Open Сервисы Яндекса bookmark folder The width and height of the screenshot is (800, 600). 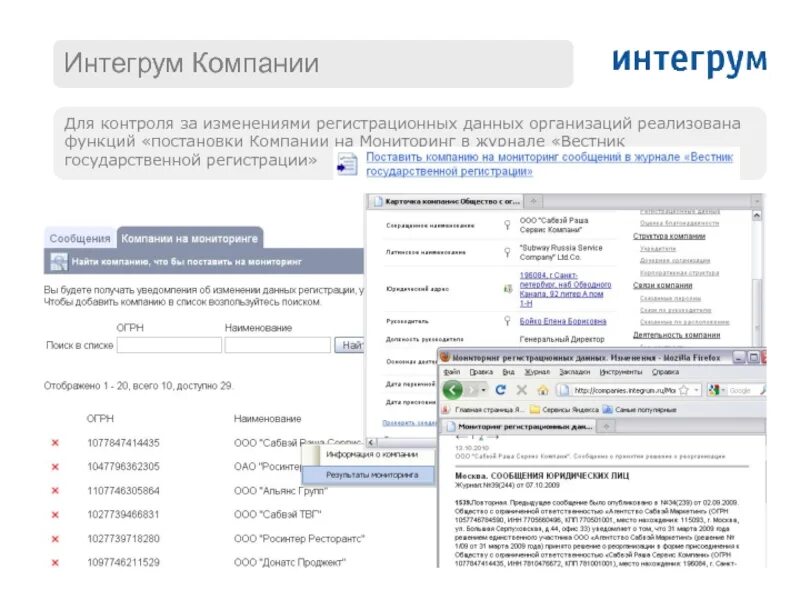coord(564,410)
